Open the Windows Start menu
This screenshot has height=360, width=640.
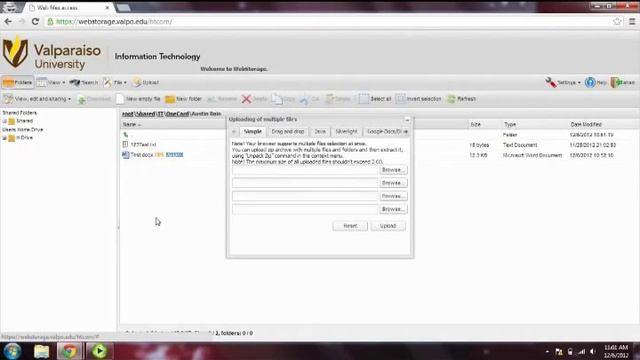click(x=12, y=351)
